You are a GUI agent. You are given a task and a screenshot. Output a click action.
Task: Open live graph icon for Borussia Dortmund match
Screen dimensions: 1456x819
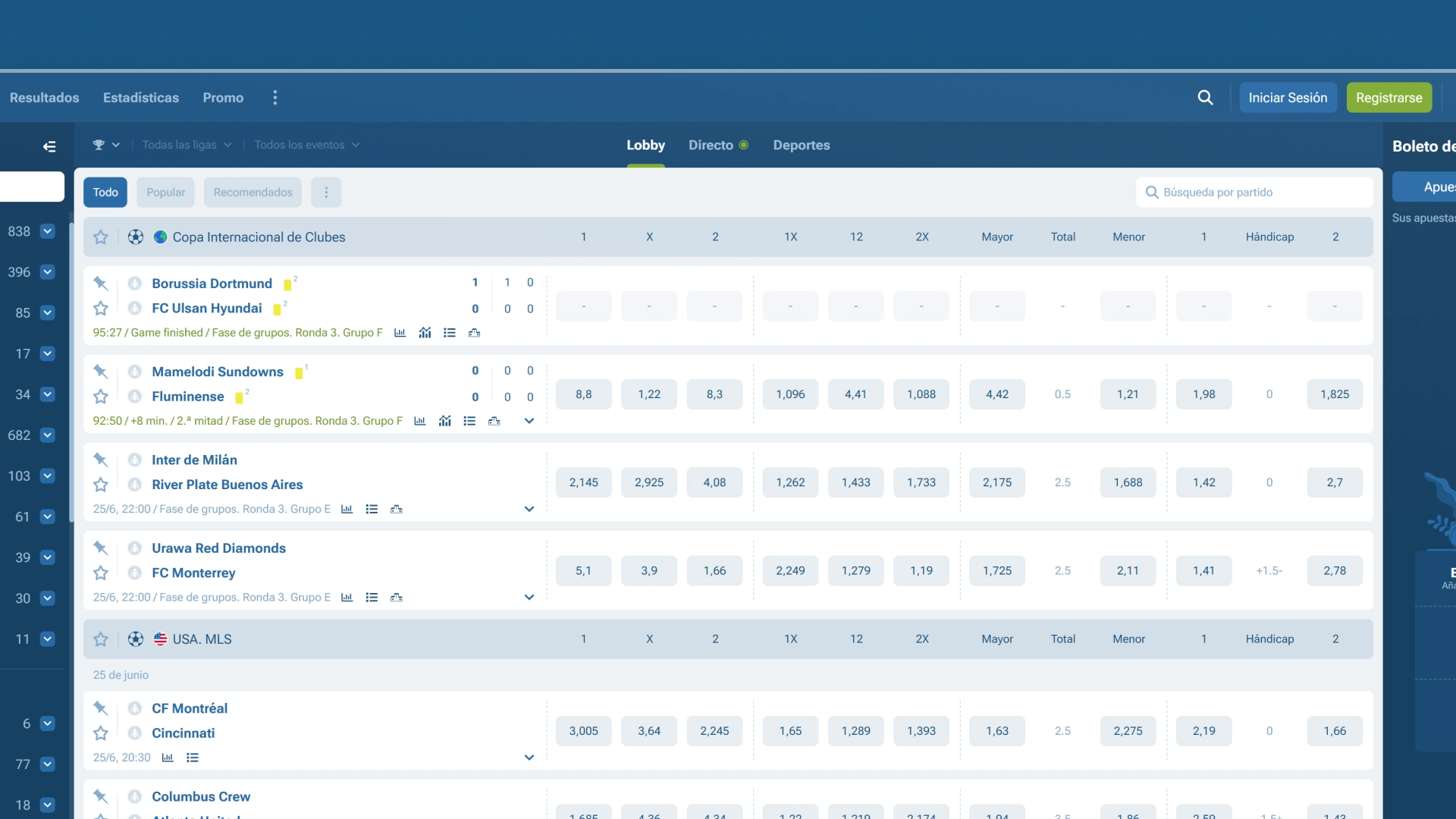pyautogui.click(x=425, y=333)
